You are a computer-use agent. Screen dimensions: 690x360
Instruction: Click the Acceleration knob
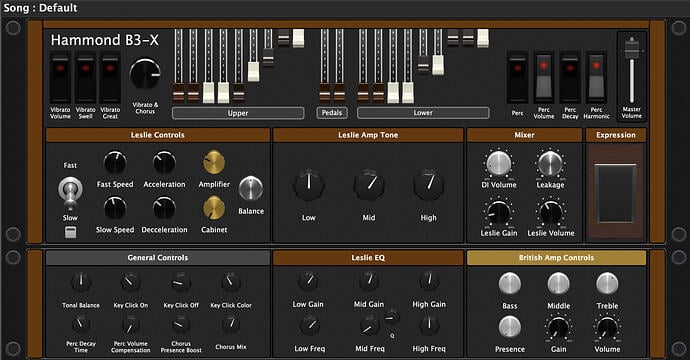164,163
